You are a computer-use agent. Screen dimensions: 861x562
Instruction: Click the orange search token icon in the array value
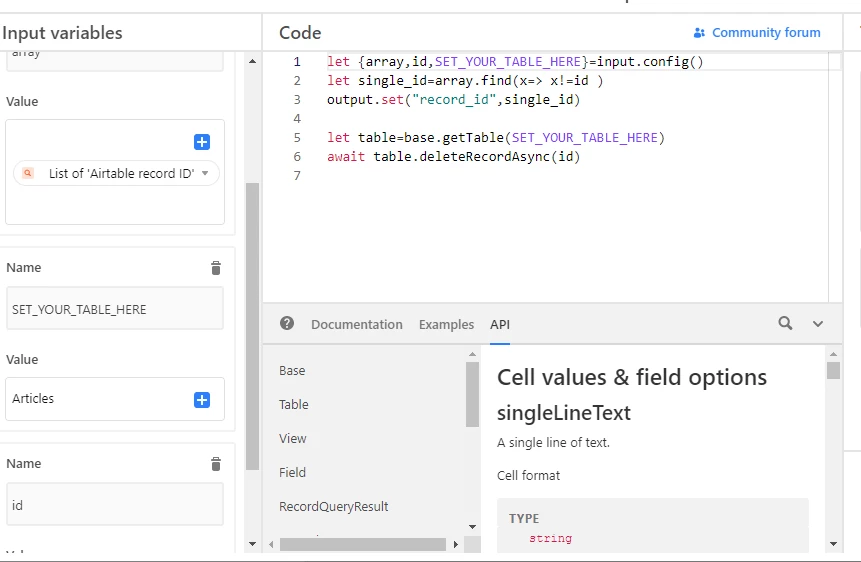click(x=28, y=173)
